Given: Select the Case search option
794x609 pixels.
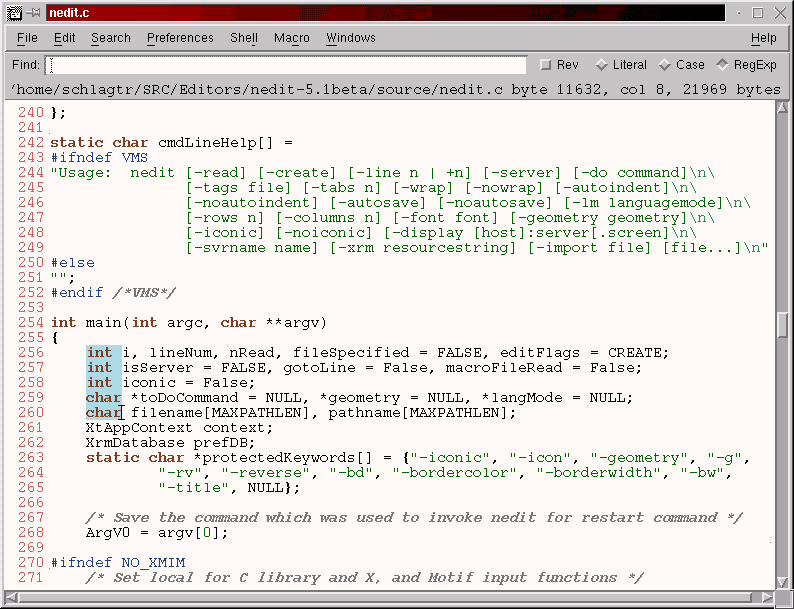Looking at the screenshot, I should (x=682, y=65).
